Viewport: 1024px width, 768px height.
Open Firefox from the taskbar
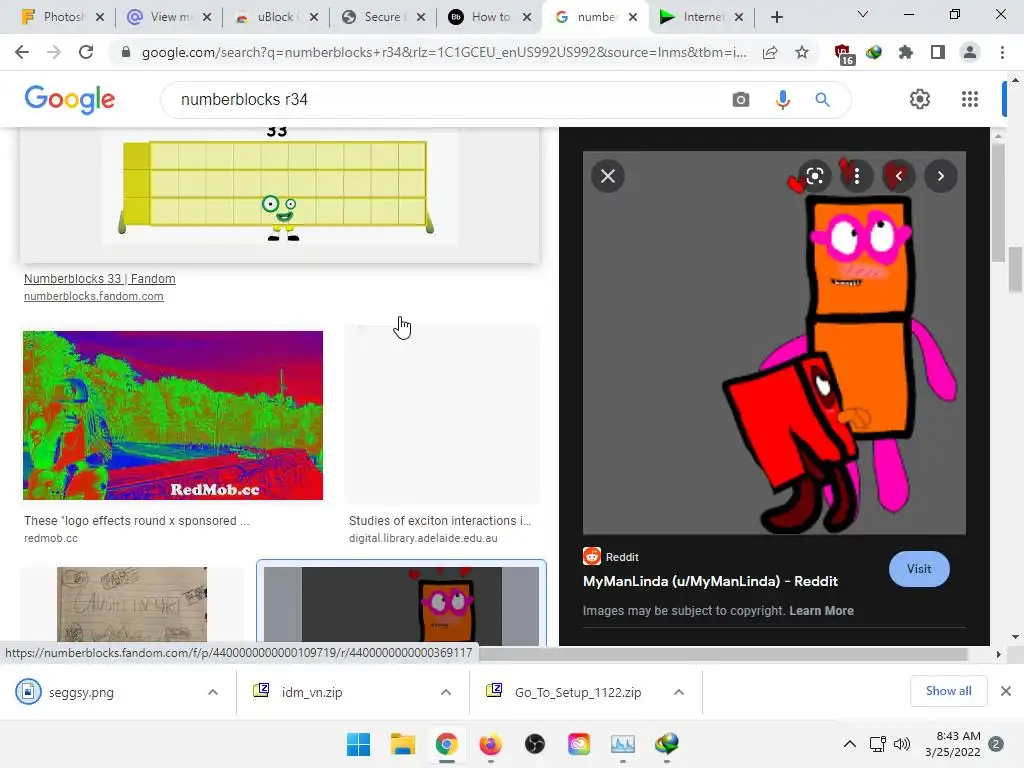tap(490, 744)
